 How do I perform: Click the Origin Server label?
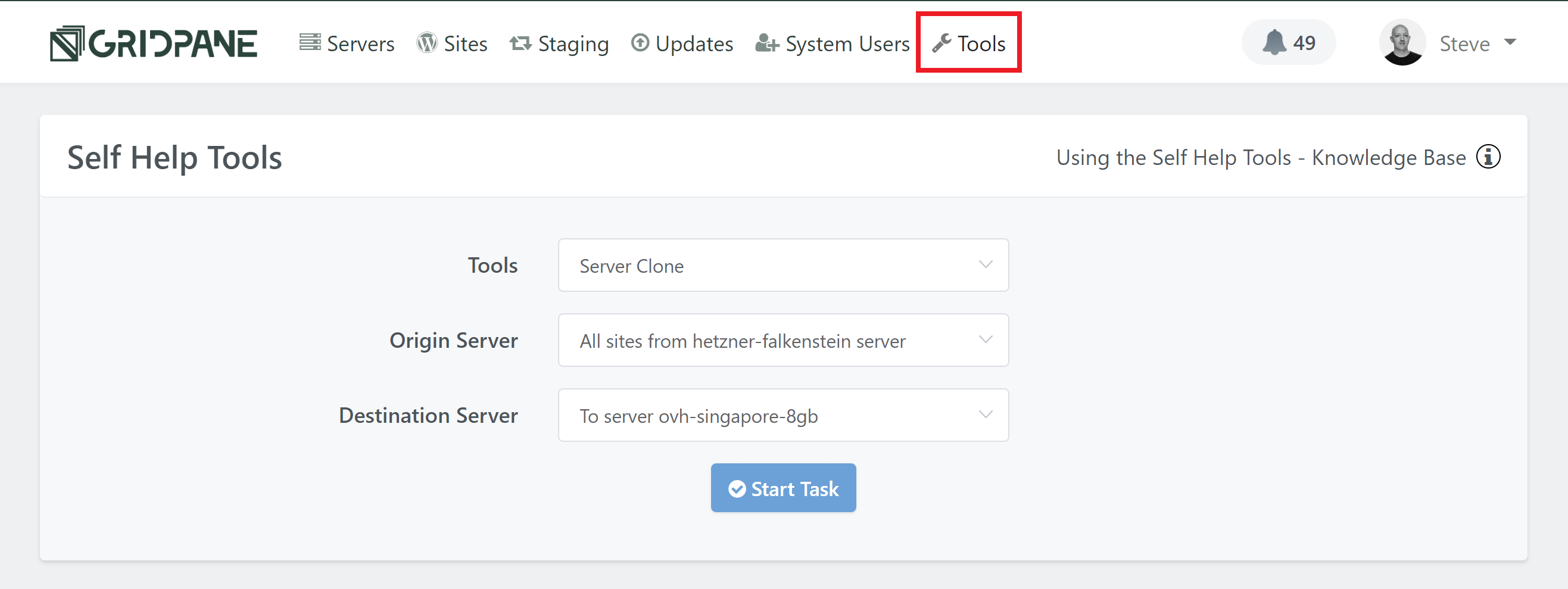pos(453,340)
